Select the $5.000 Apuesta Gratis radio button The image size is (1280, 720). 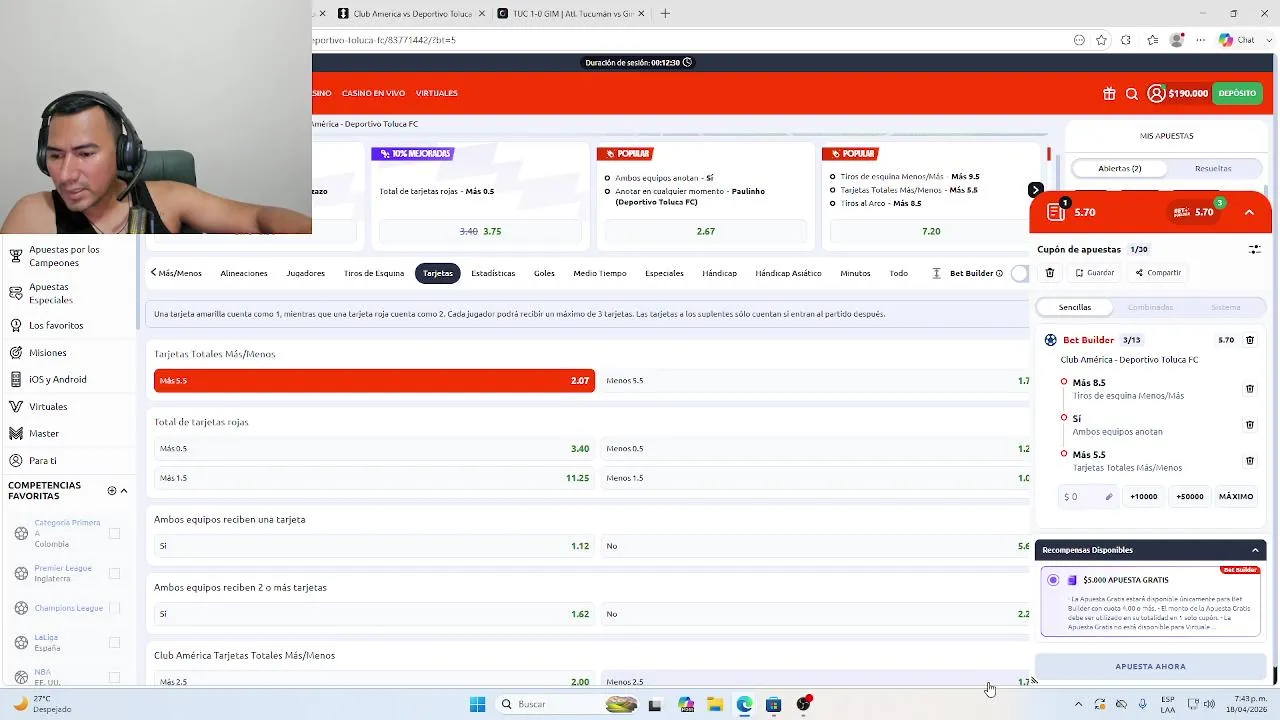point(1053,580)
